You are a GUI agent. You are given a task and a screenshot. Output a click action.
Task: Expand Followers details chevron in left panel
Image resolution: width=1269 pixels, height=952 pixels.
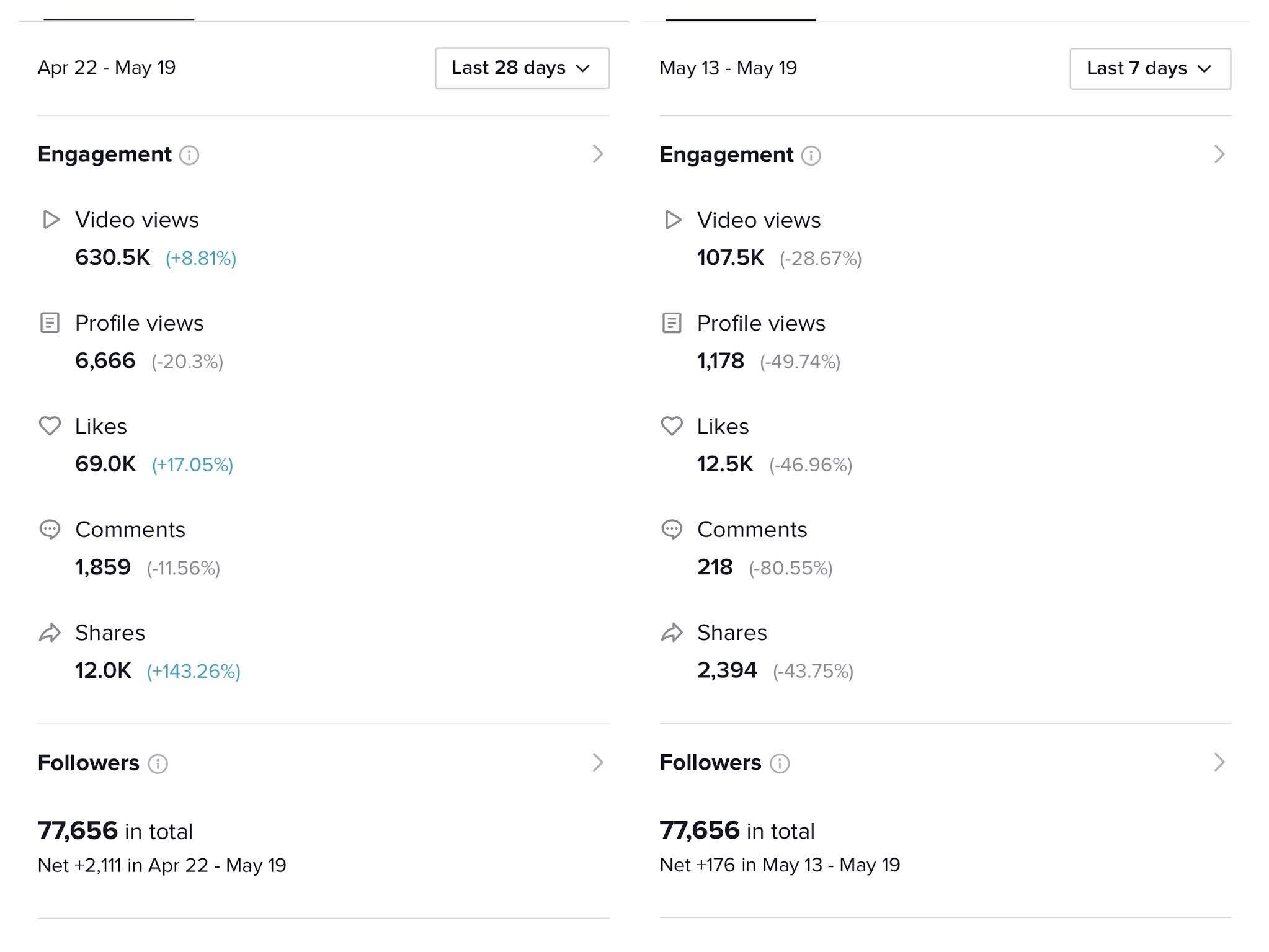(x=598, y=762)
